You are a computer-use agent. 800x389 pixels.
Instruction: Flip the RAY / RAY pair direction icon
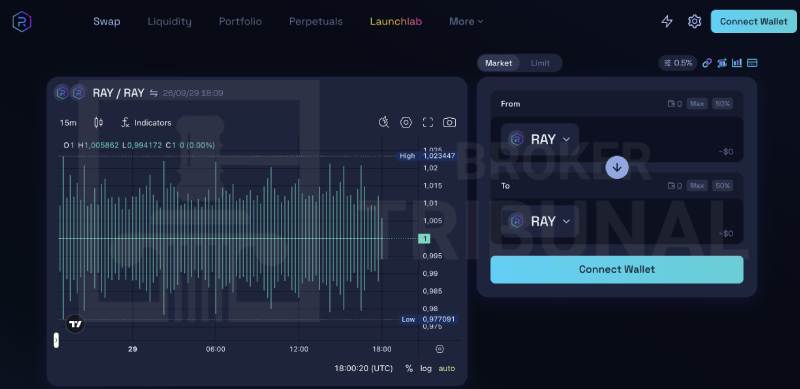click(154, 93)
